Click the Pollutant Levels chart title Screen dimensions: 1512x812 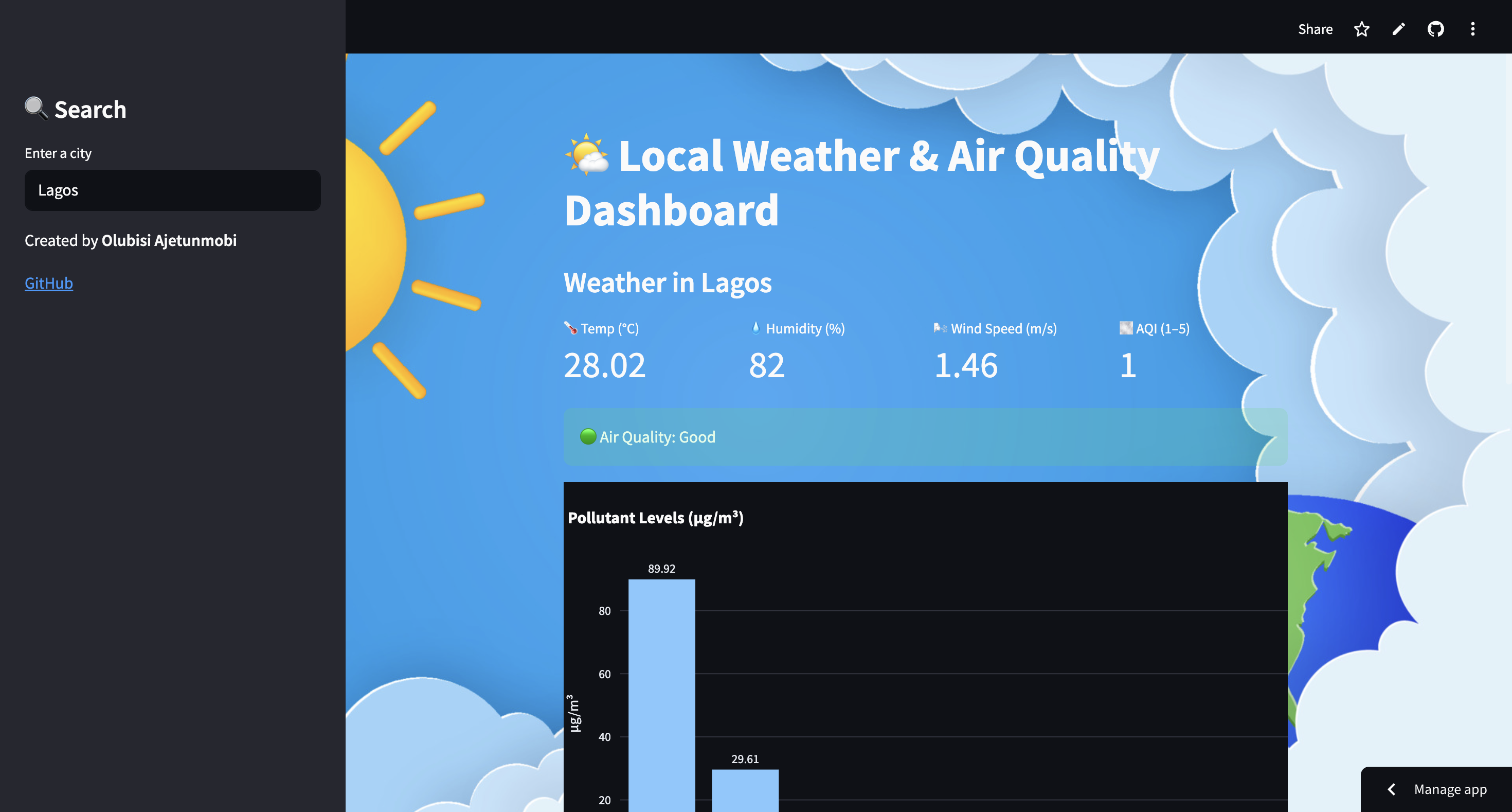(656, 518)
